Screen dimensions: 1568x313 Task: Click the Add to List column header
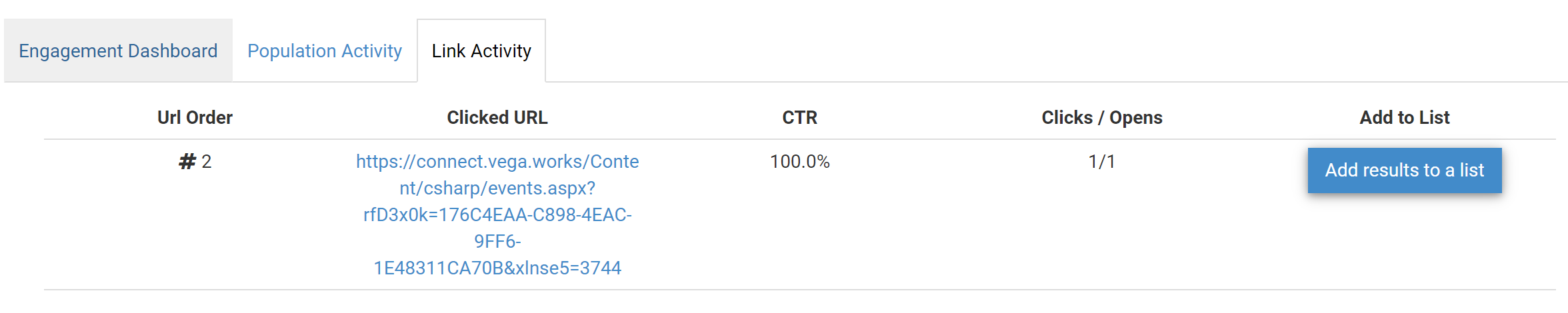[1405, 117]
